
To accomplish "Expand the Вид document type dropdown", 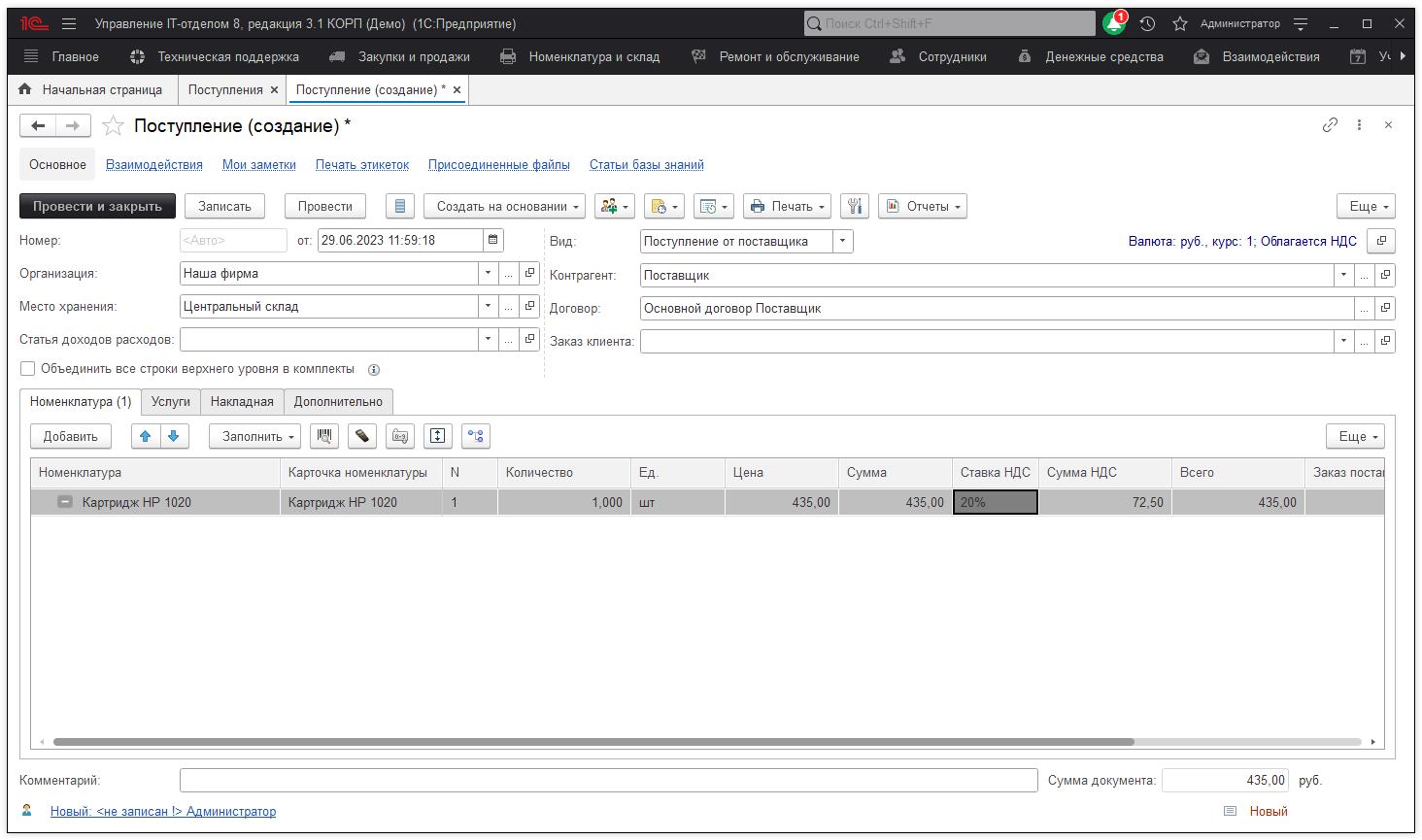I will [x=842, y=241].
